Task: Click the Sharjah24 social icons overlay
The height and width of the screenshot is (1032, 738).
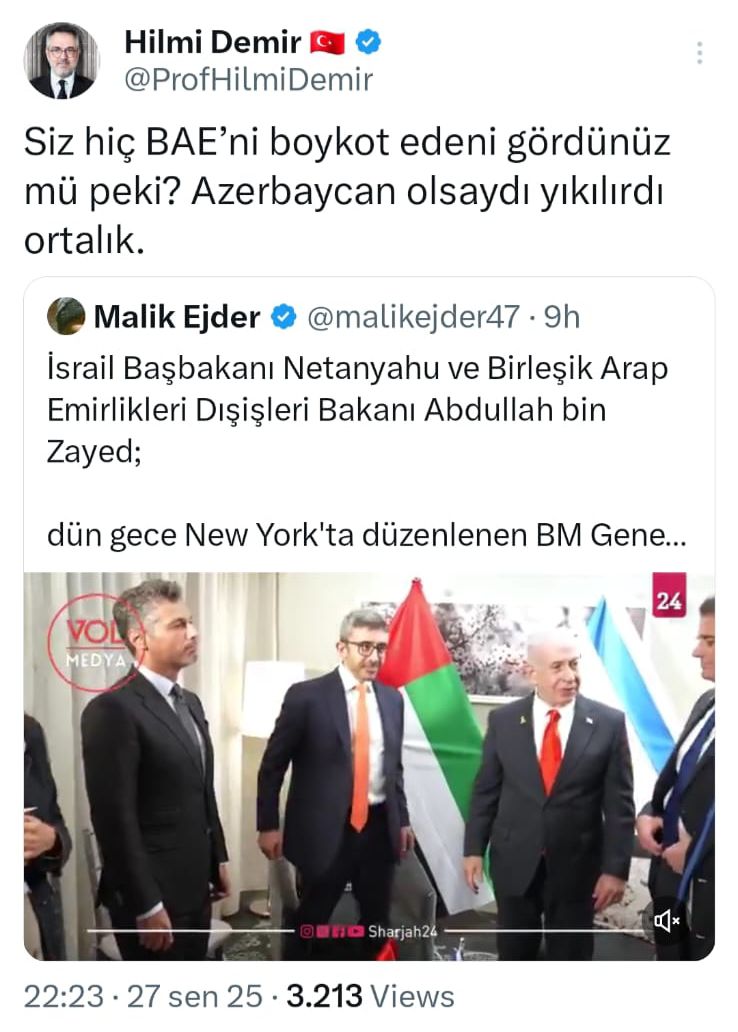Action: click(x=368, y=931)
